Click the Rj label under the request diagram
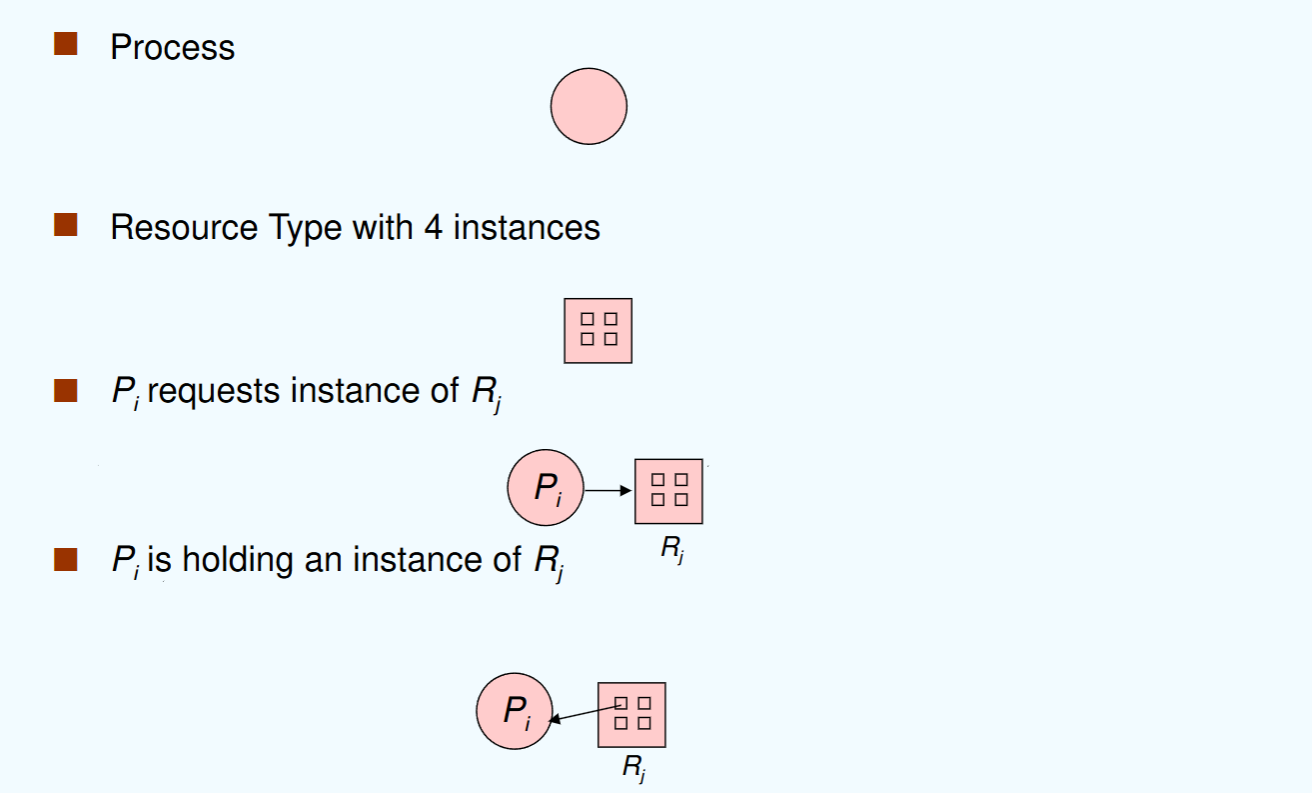The width and height of the screenshot is (1312, 793). point(671,549)
